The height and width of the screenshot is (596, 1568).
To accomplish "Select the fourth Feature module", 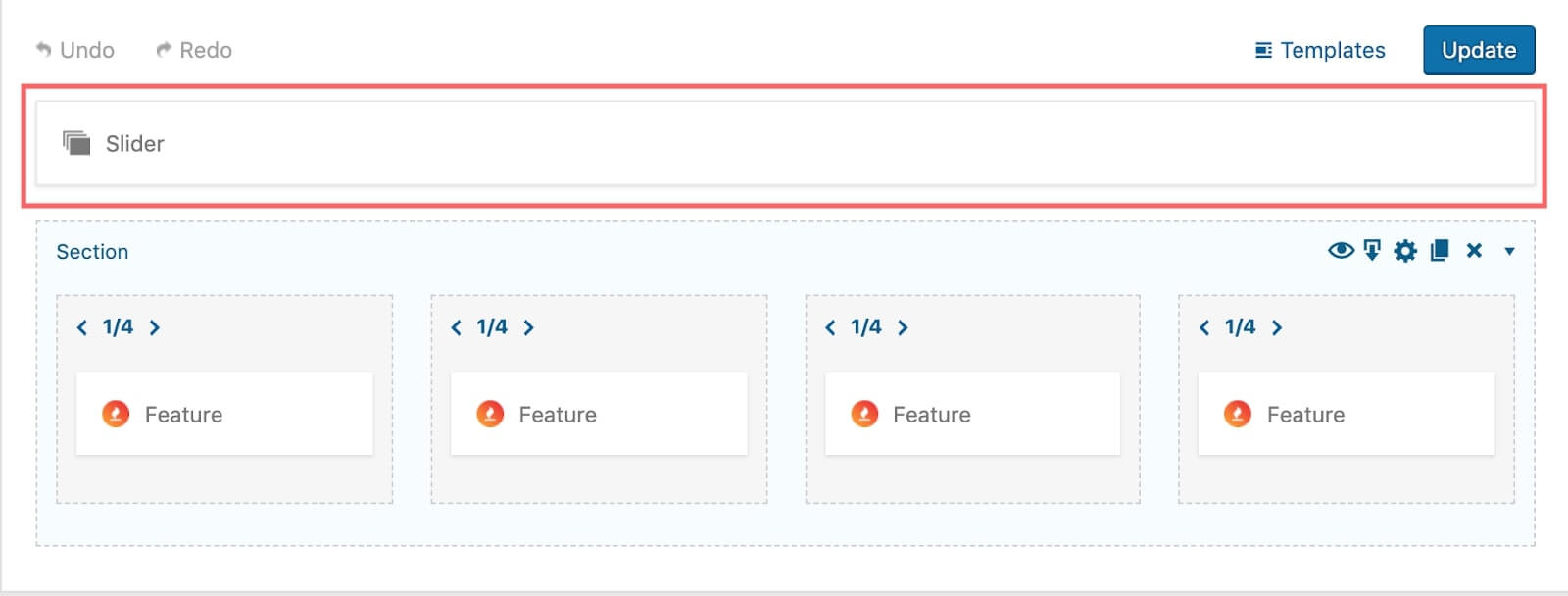I will 1347,414.
